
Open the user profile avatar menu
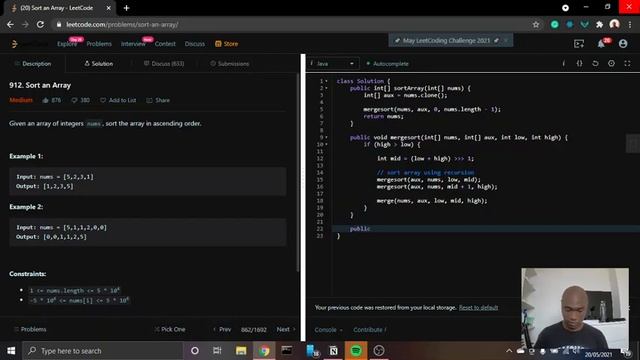[623, 44]
